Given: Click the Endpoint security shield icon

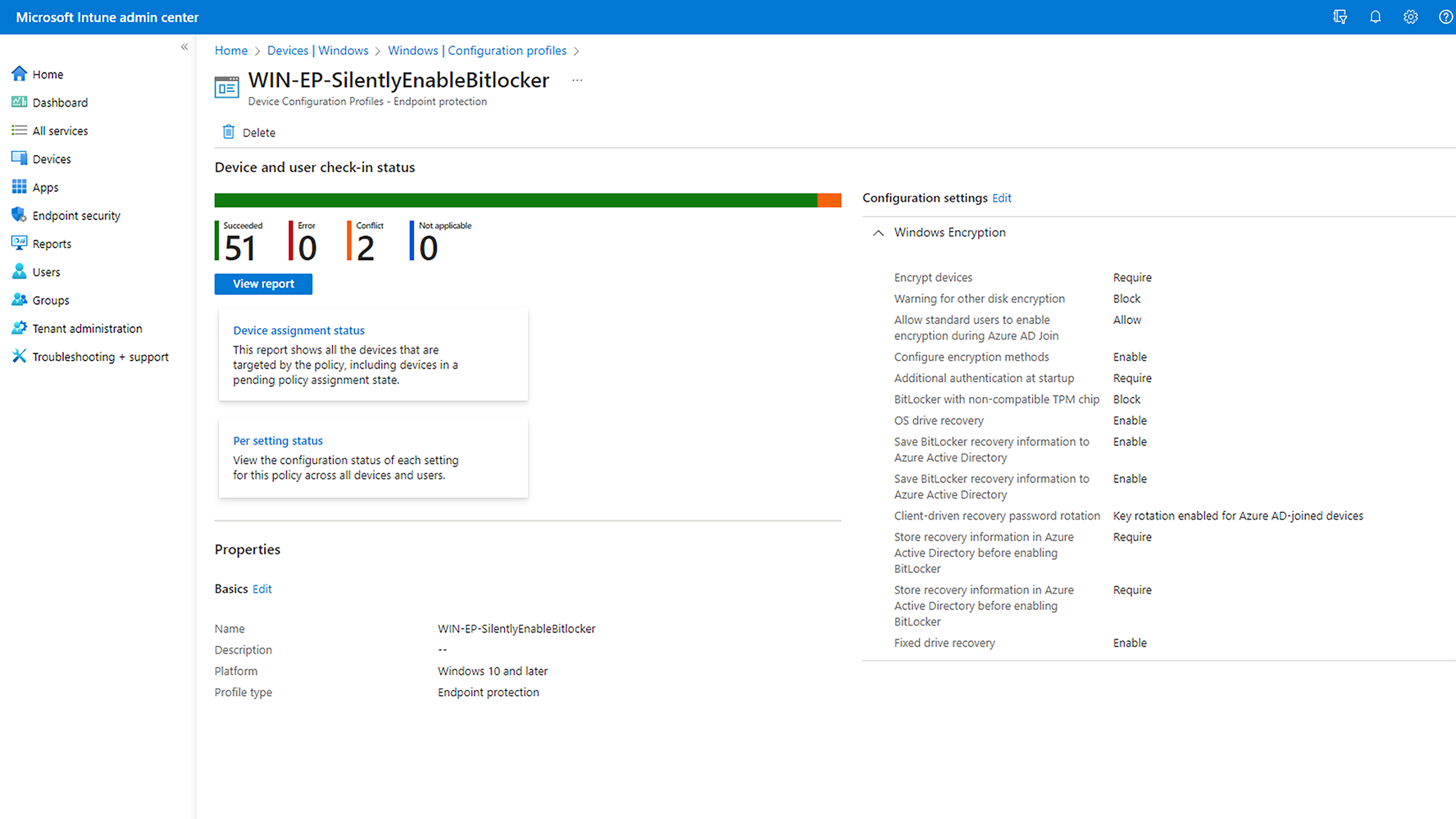Looking at the screenshot, I should (x=19, y=215).
